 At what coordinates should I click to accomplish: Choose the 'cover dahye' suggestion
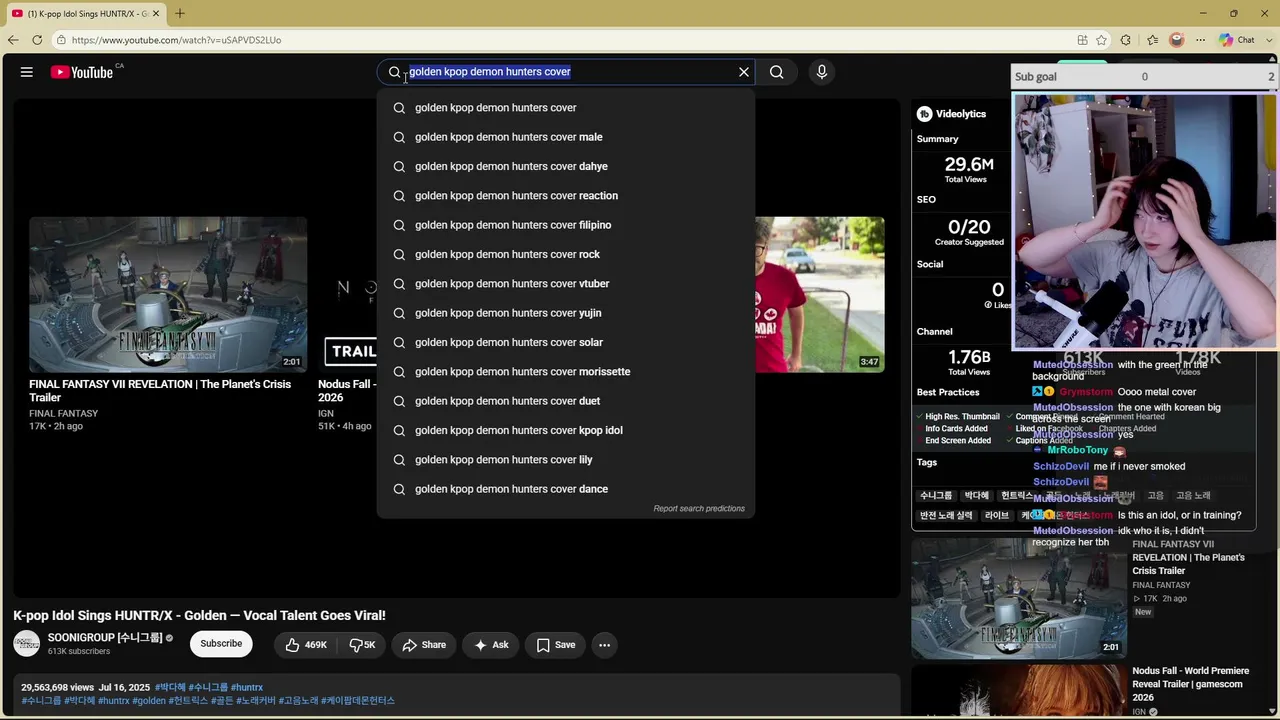(566, 166)
